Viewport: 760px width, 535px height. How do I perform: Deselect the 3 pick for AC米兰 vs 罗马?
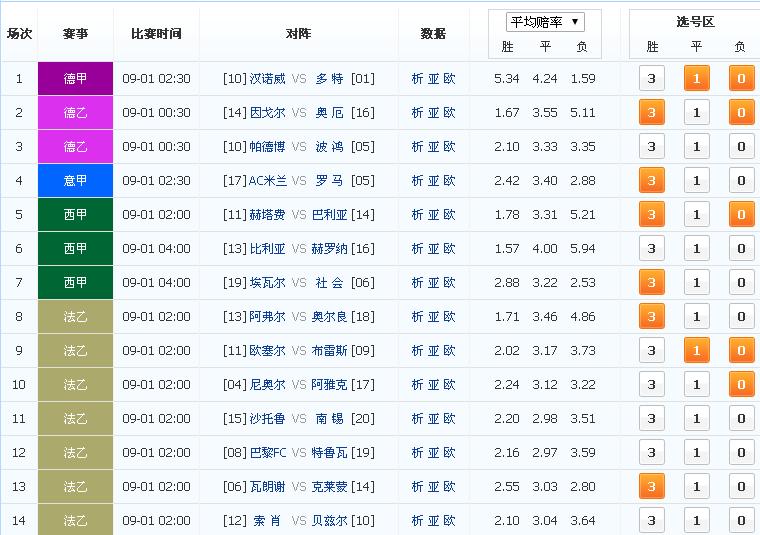(x=652, y=181)
